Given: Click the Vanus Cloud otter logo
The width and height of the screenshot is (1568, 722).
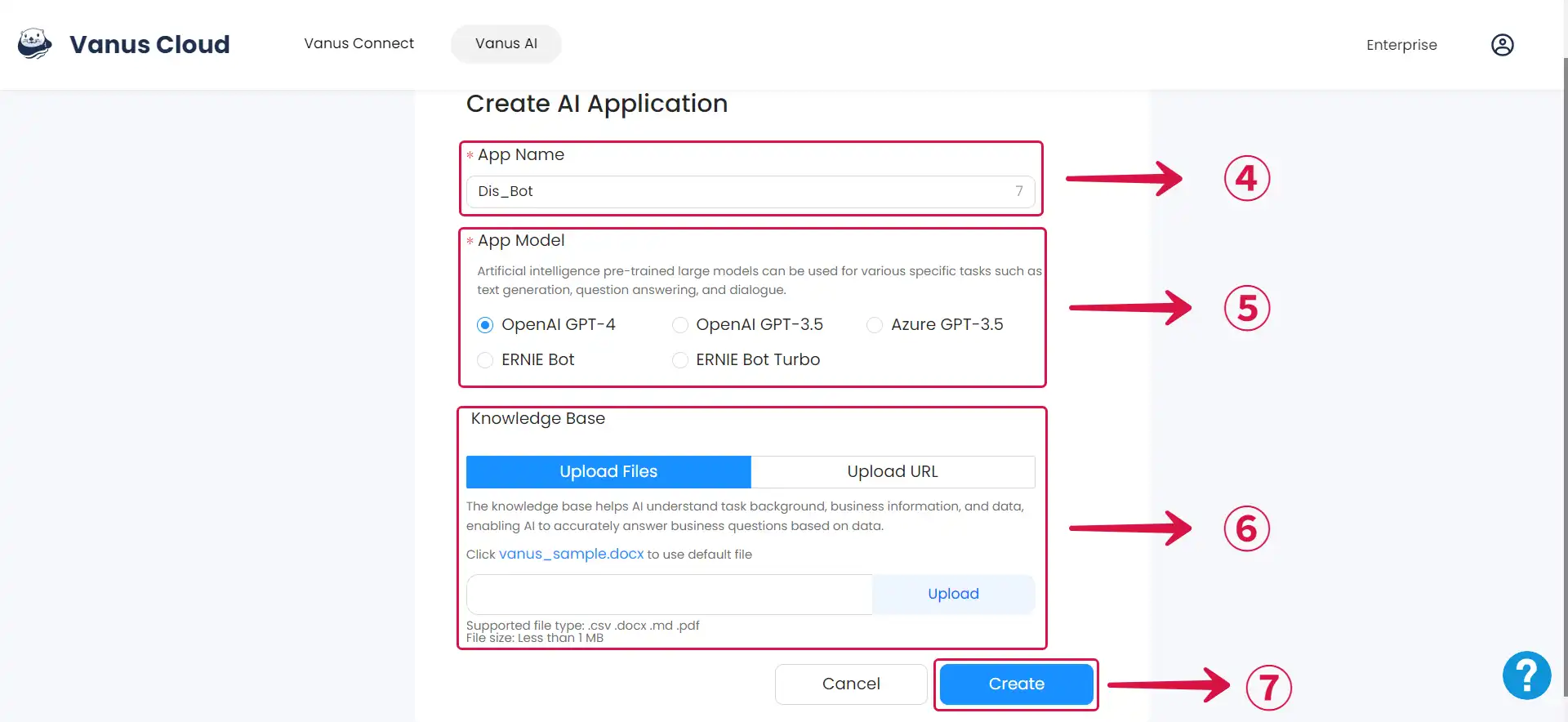Looking at the screenshot, I should click(x=34, y=44).
